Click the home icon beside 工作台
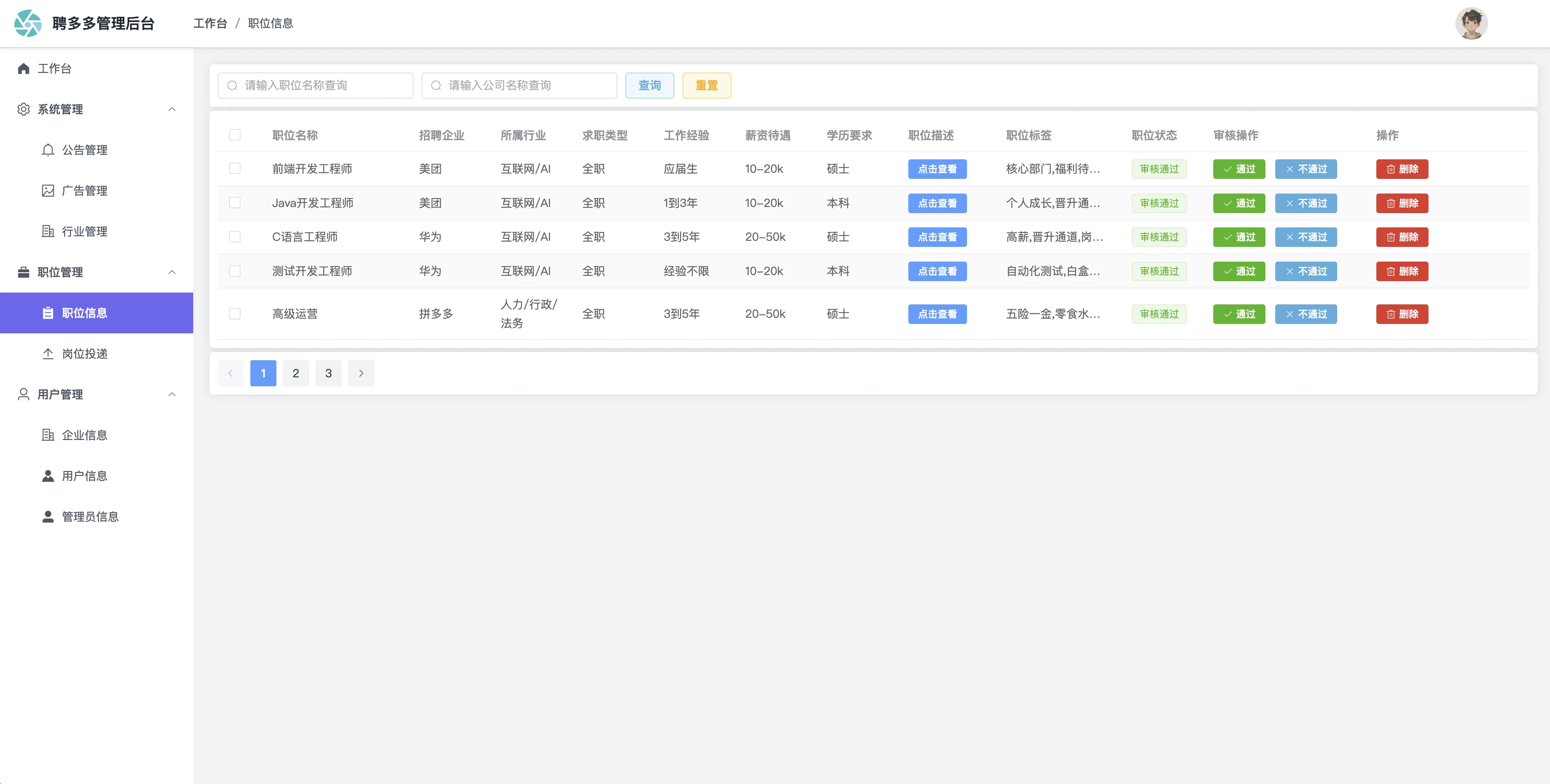 pos(24,68)
